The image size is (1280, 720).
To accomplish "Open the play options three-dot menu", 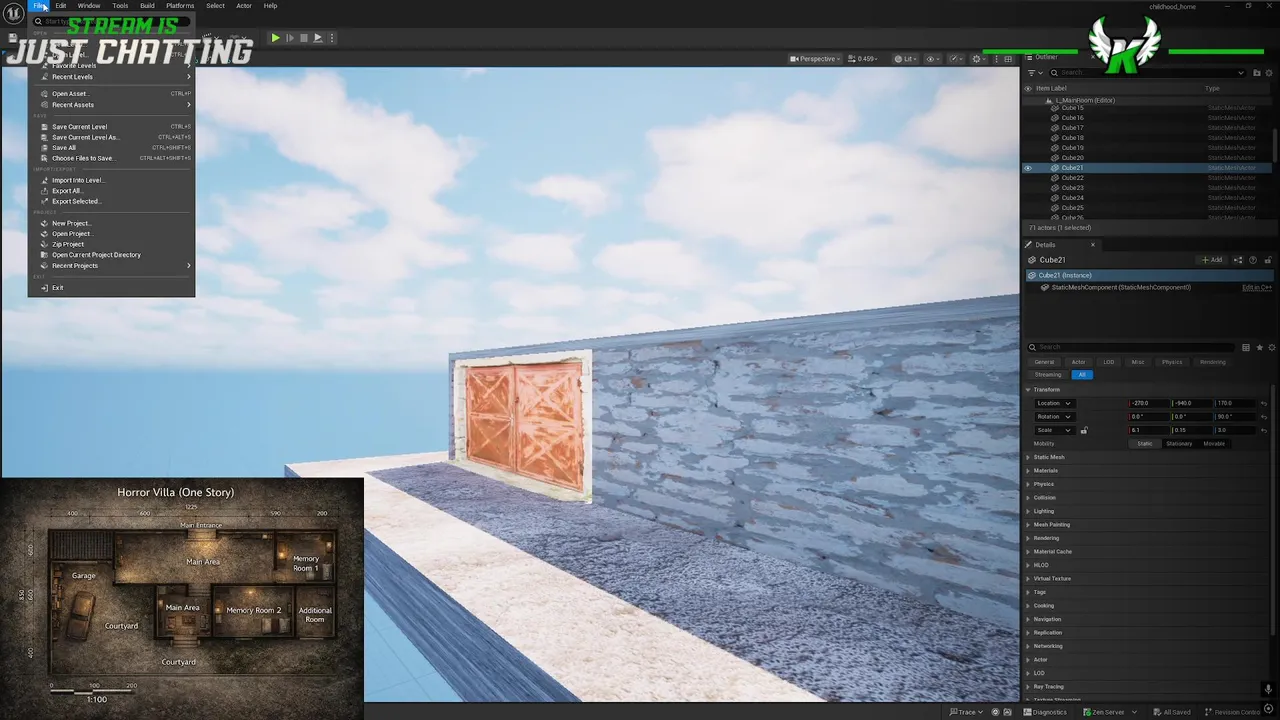I will pos(332,38).
